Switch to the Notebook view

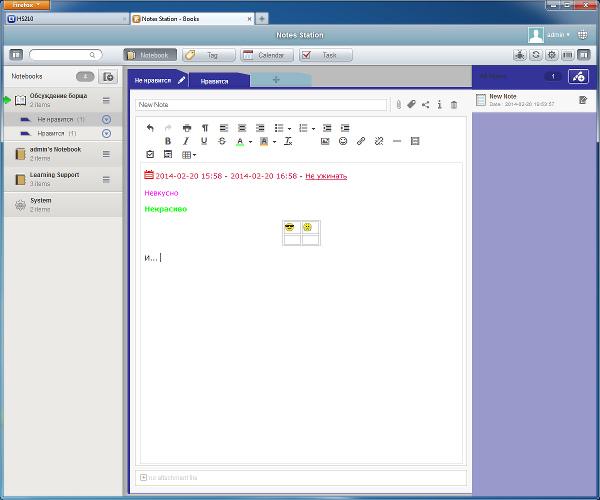150,55
